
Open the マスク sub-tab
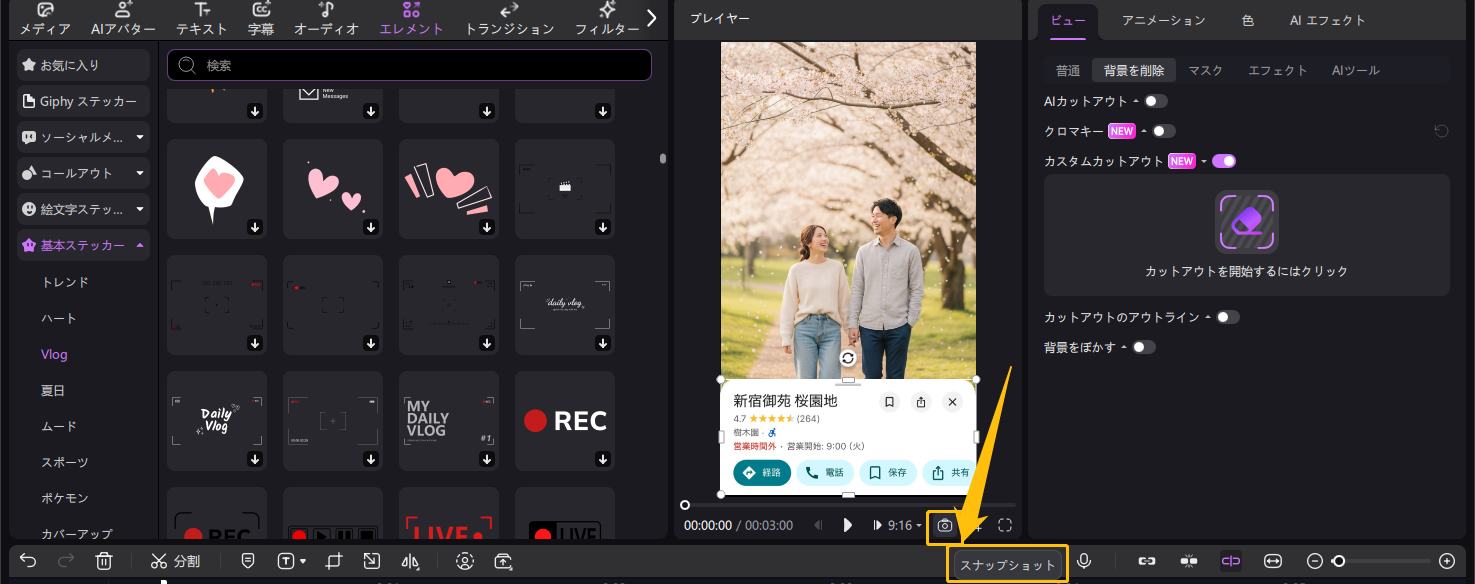point(1206,70)
